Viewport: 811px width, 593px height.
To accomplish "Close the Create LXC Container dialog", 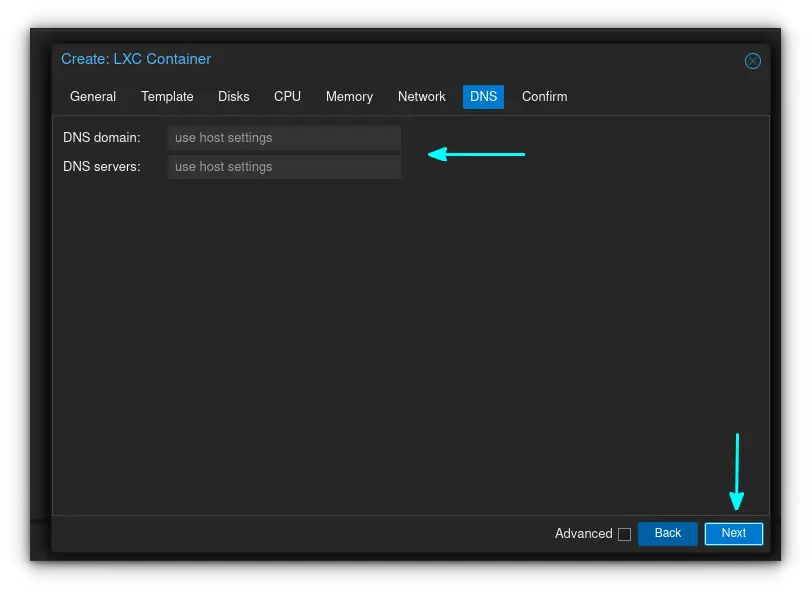I will (753, 61).
